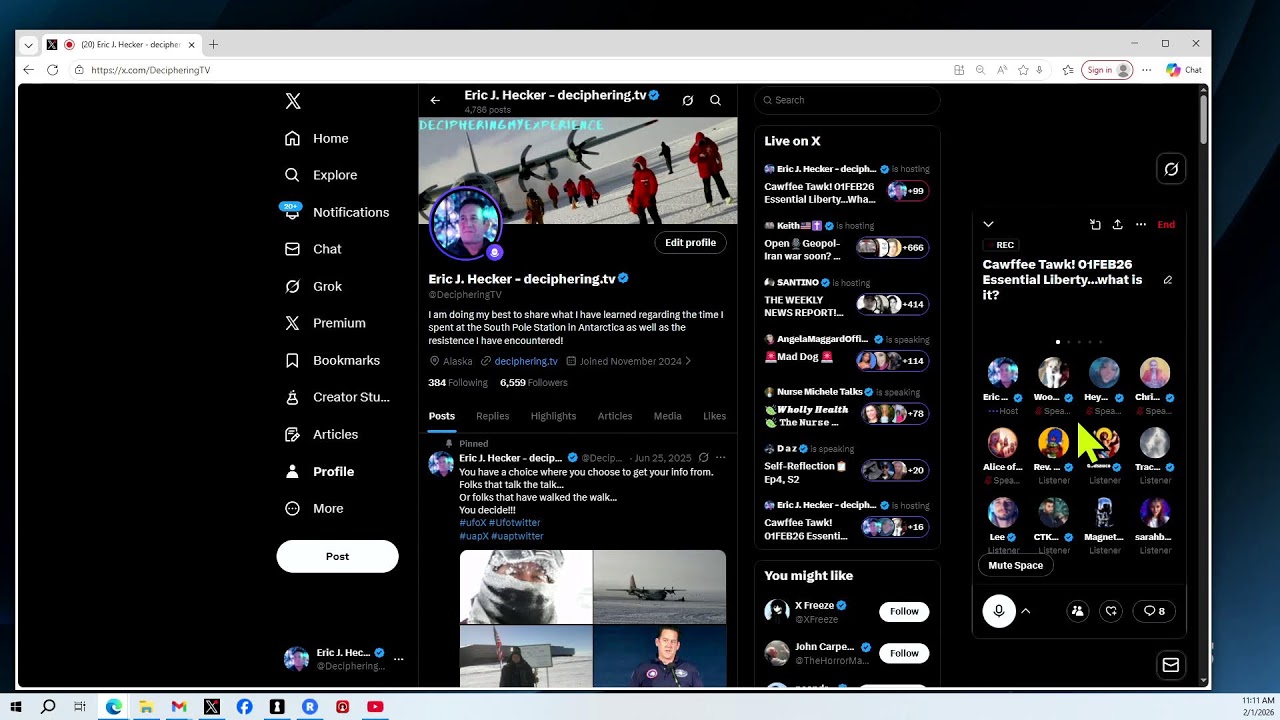Click the clip recording icon in Space
The image size is (1280, 720).
(1095, 225)
